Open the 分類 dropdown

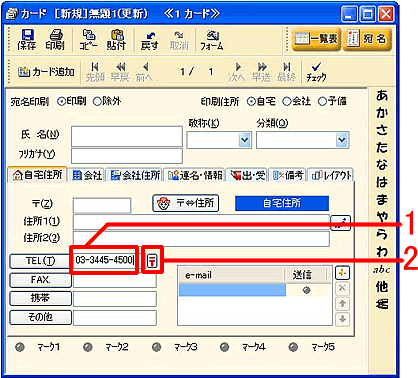coord(342,140)
